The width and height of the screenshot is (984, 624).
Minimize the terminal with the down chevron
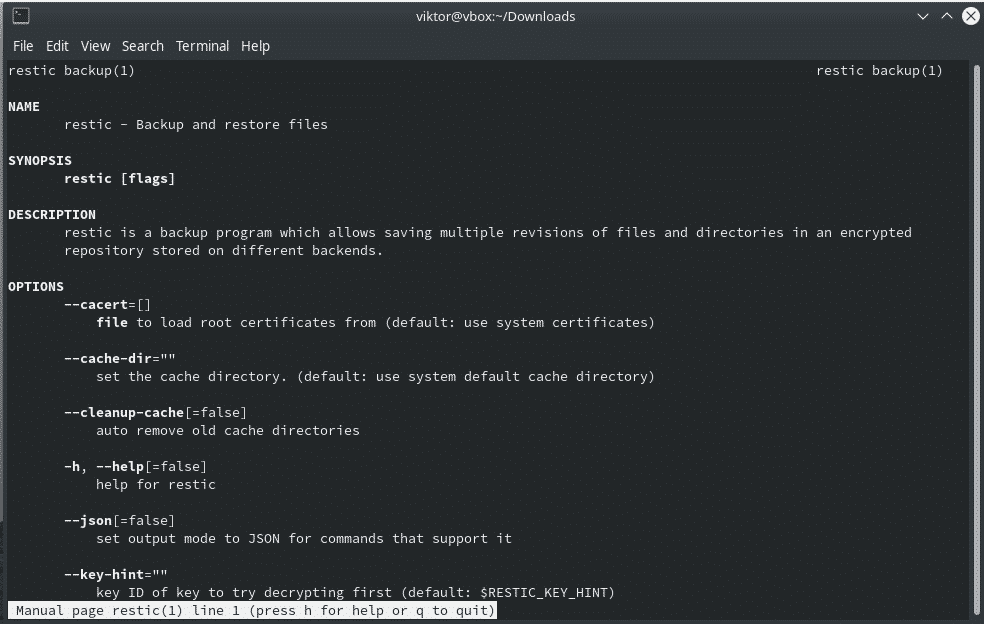tap(922, 16)
